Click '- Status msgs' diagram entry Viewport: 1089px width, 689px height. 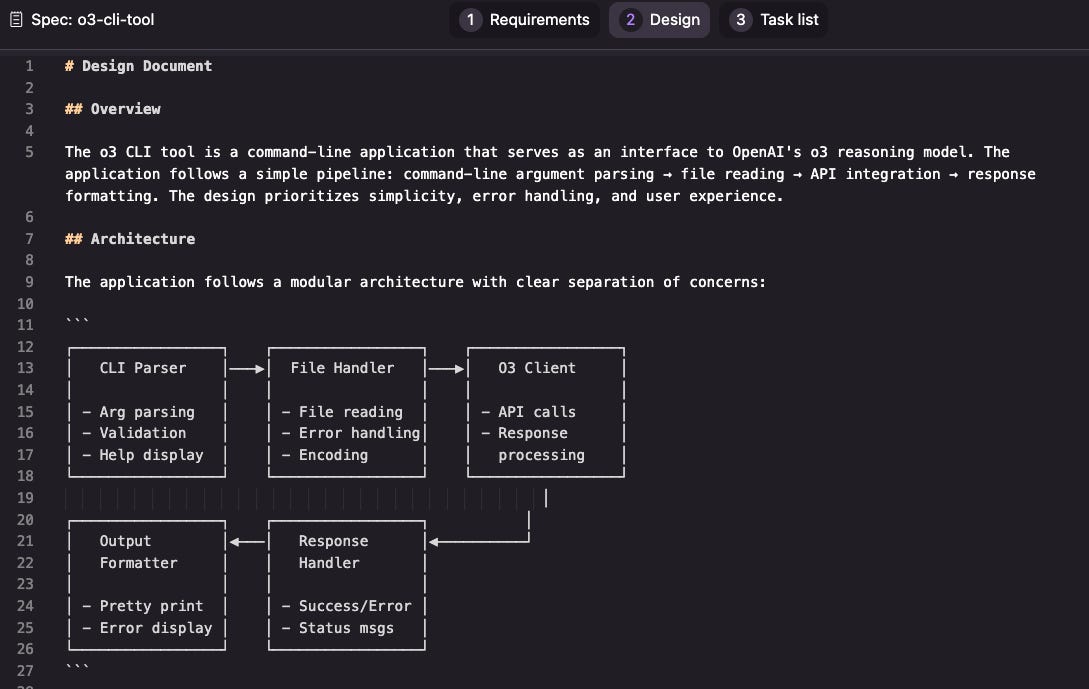(x=338, y=628)
